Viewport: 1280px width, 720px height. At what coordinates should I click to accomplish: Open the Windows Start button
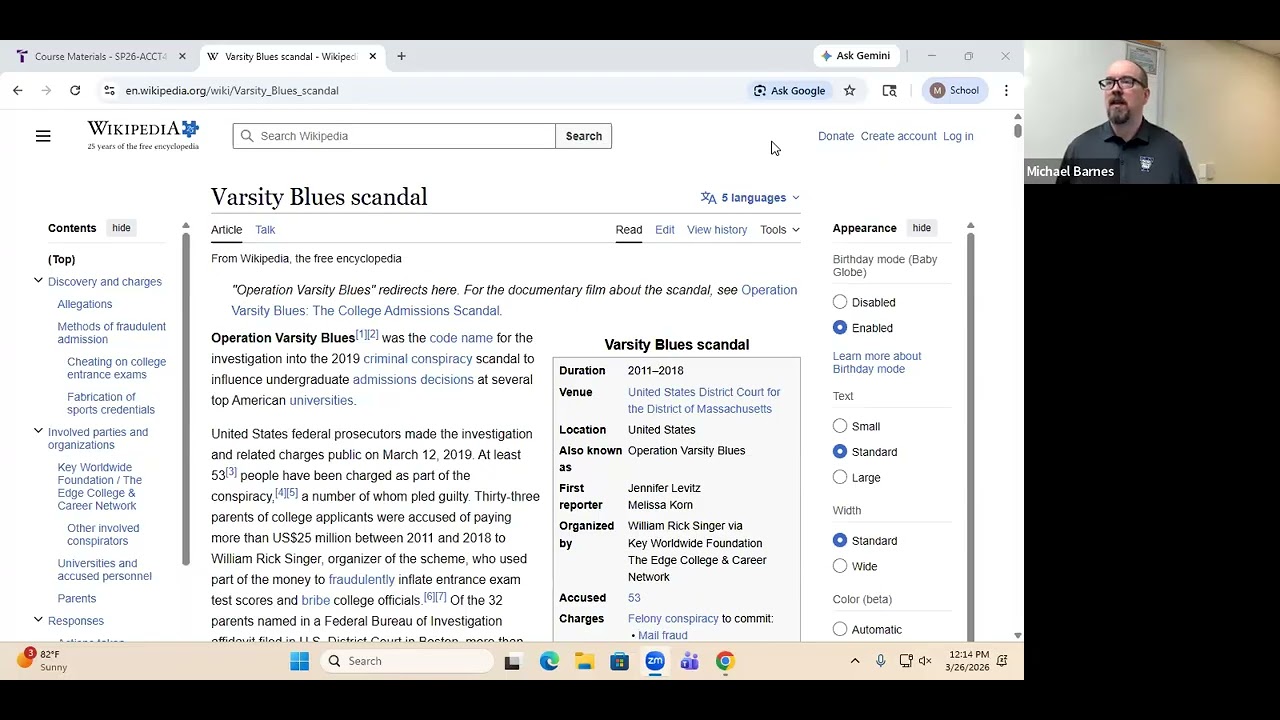click(299, 661)
